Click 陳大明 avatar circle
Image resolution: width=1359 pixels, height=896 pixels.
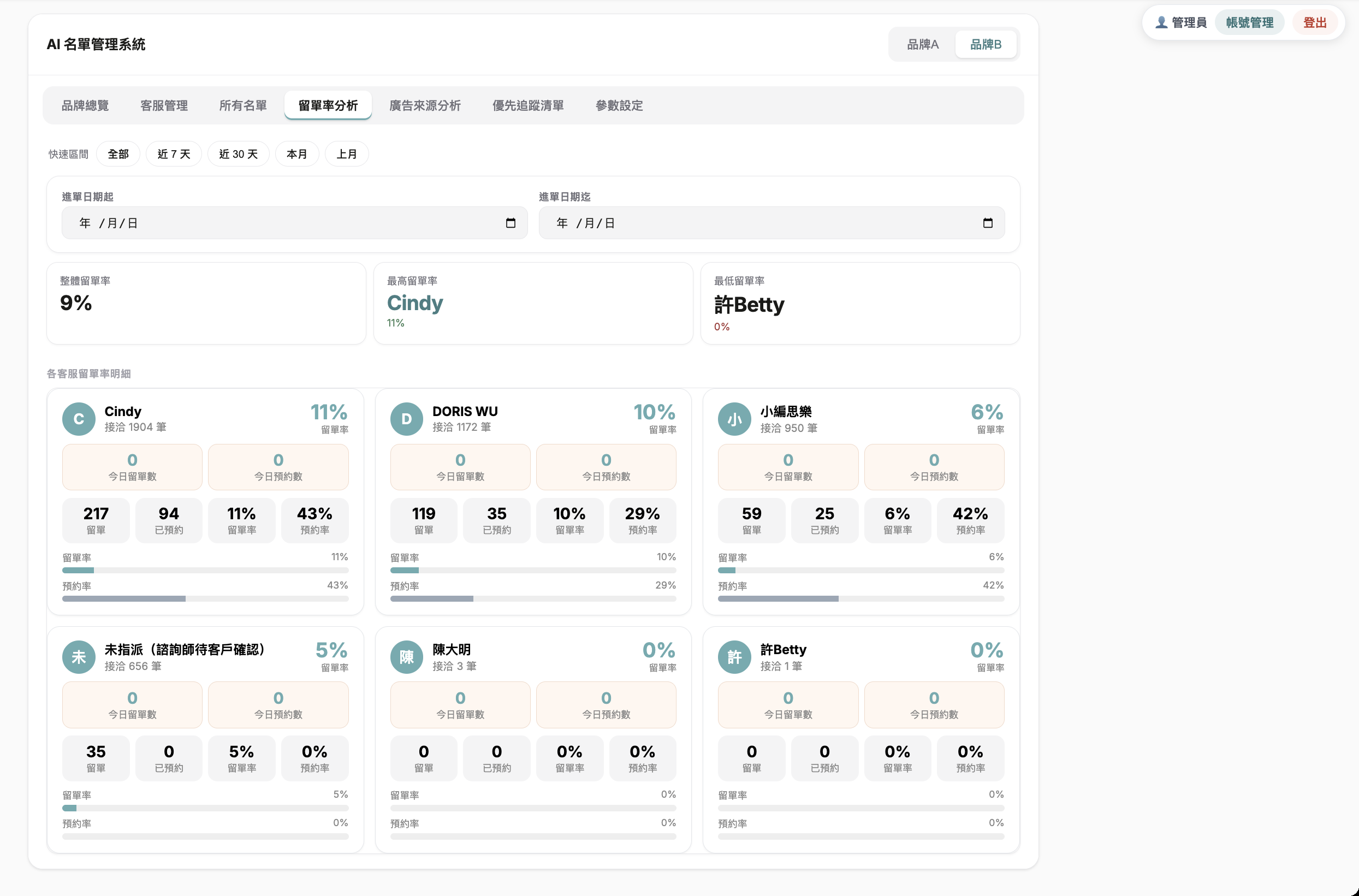point(407,657)
